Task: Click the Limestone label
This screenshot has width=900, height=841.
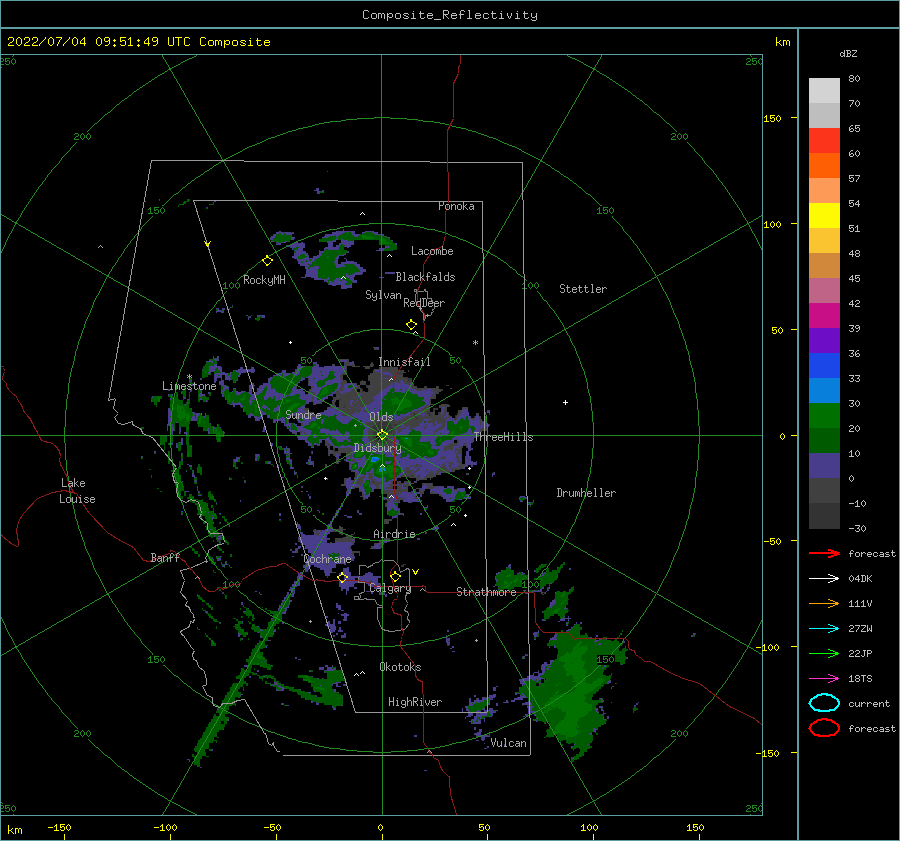Action: (x=189, y=386)
